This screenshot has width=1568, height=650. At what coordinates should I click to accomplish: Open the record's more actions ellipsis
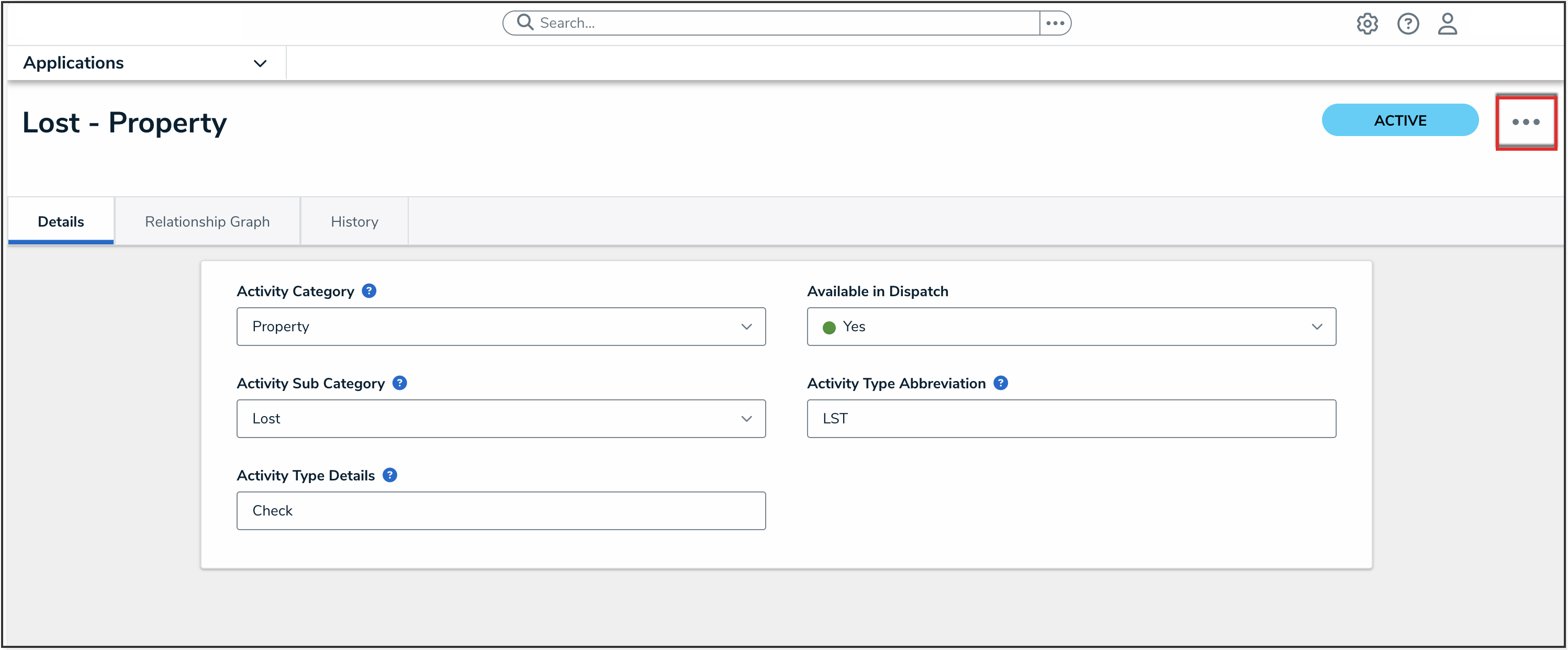click(x=1526, y=122)
